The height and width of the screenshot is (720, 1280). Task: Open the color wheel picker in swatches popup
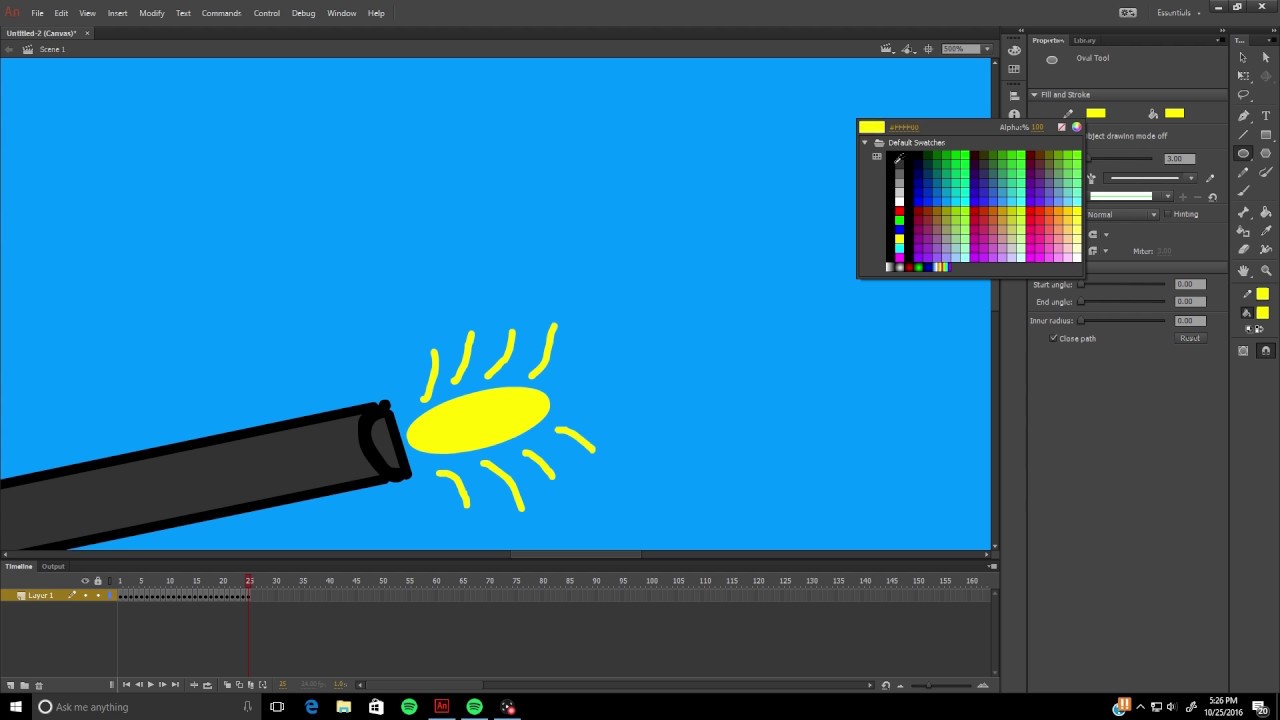[x=1076, y=127]
